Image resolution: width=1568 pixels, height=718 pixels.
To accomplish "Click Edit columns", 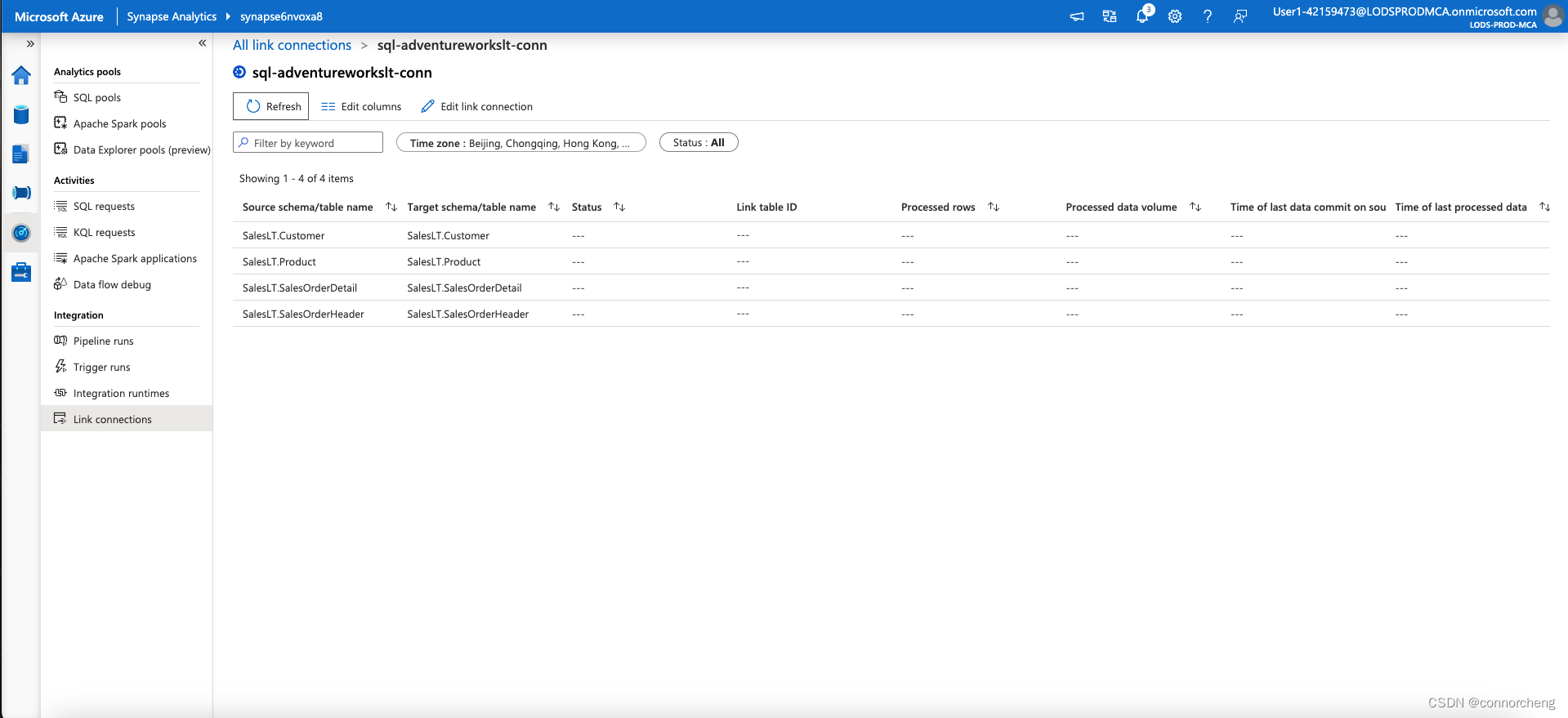I will [x=361, y=106].
